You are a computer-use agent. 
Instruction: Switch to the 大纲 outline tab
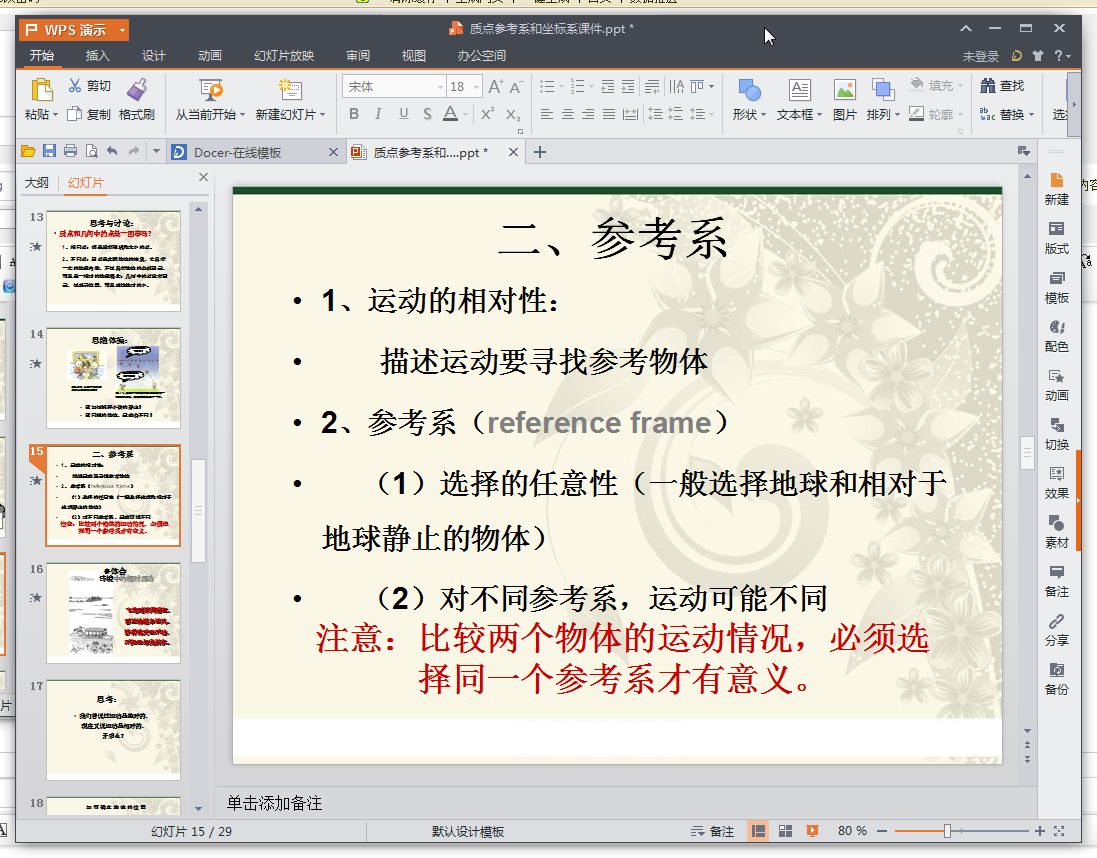pyautogui.click(x=37, y=183)
